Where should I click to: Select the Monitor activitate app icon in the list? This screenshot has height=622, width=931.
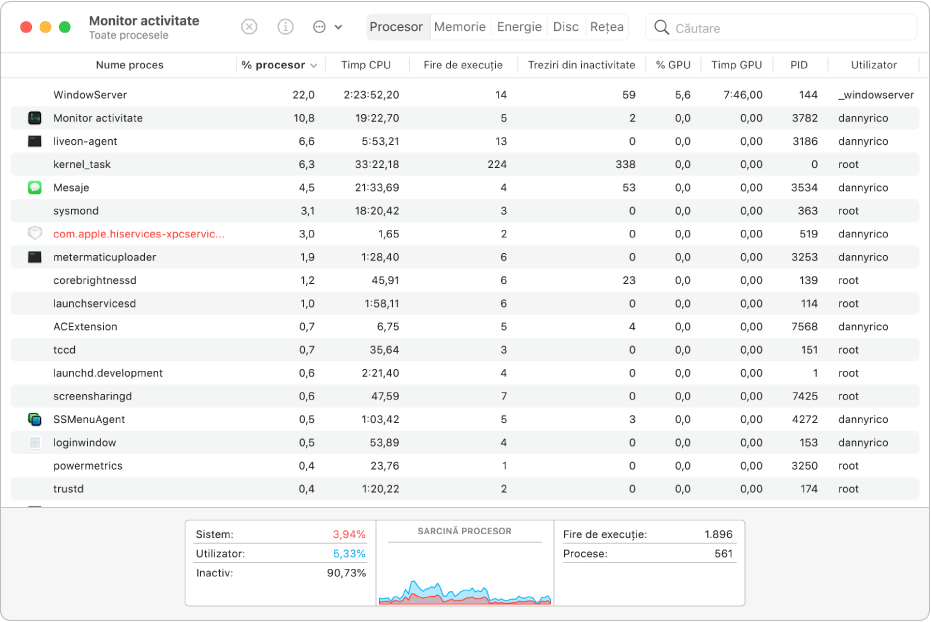(x=35, y=118)
